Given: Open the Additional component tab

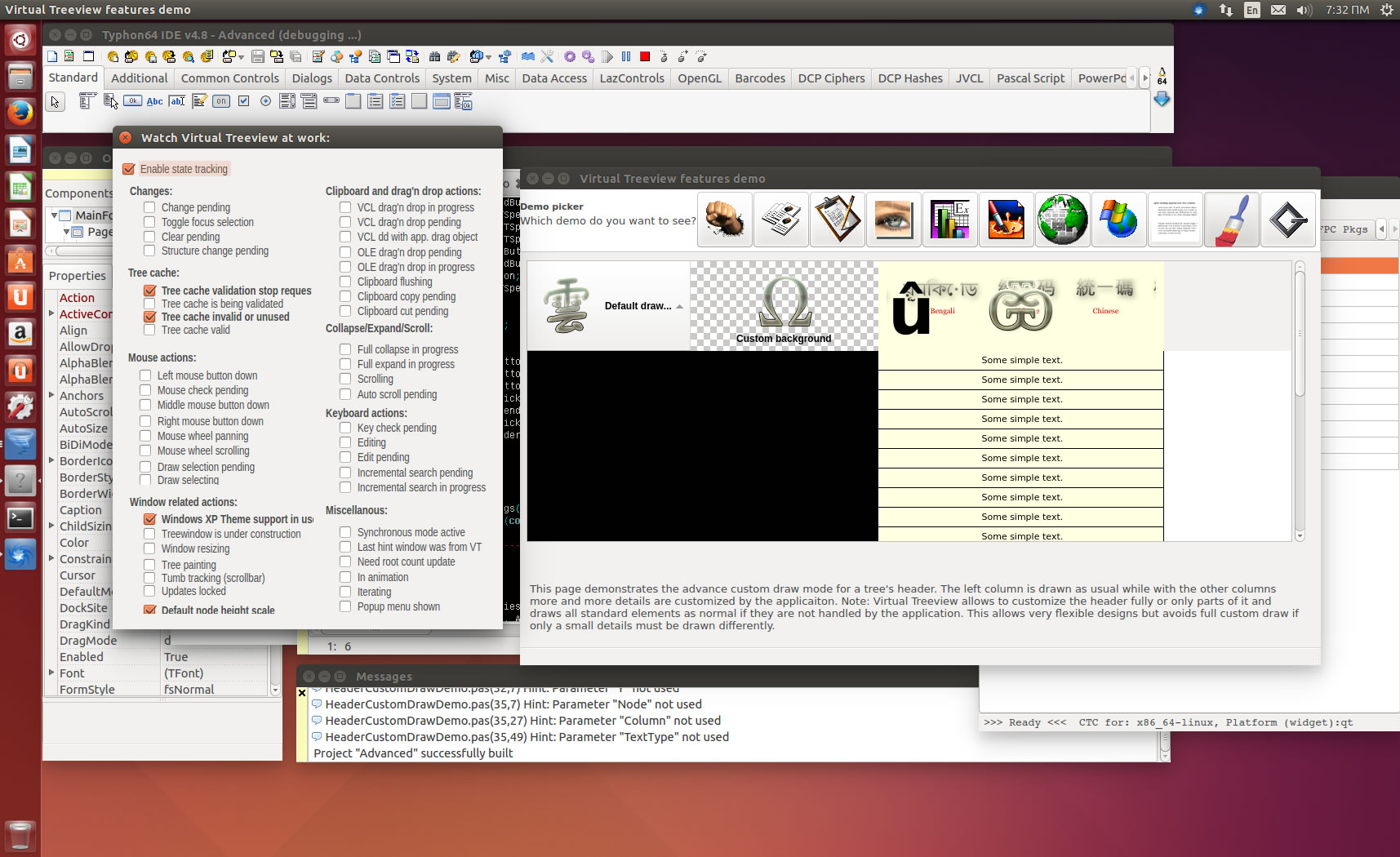Looking at the screenshot, I should click(x=140, y=78).
